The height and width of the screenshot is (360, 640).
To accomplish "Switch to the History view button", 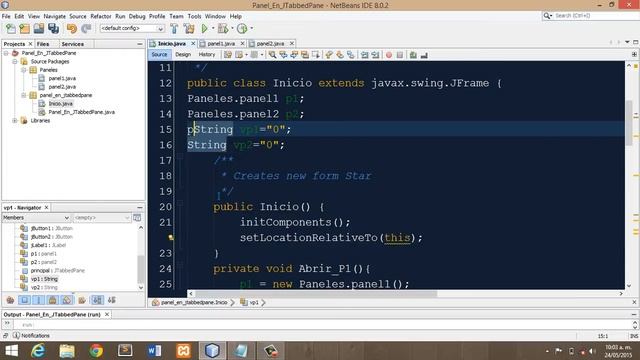I will click(207, 54).
